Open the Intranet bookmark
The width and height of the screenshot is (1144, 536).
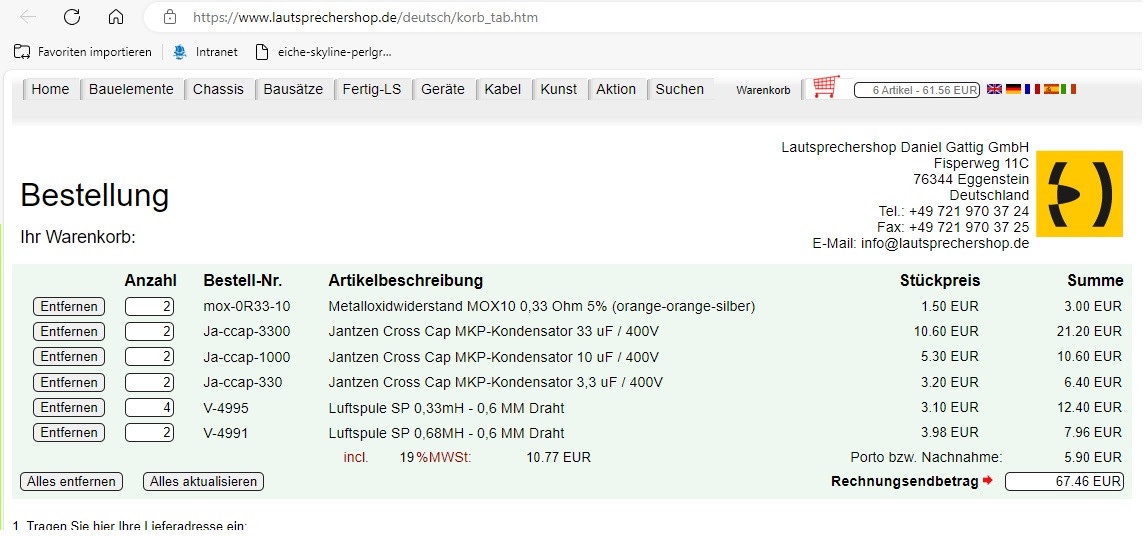pos(205,52)
